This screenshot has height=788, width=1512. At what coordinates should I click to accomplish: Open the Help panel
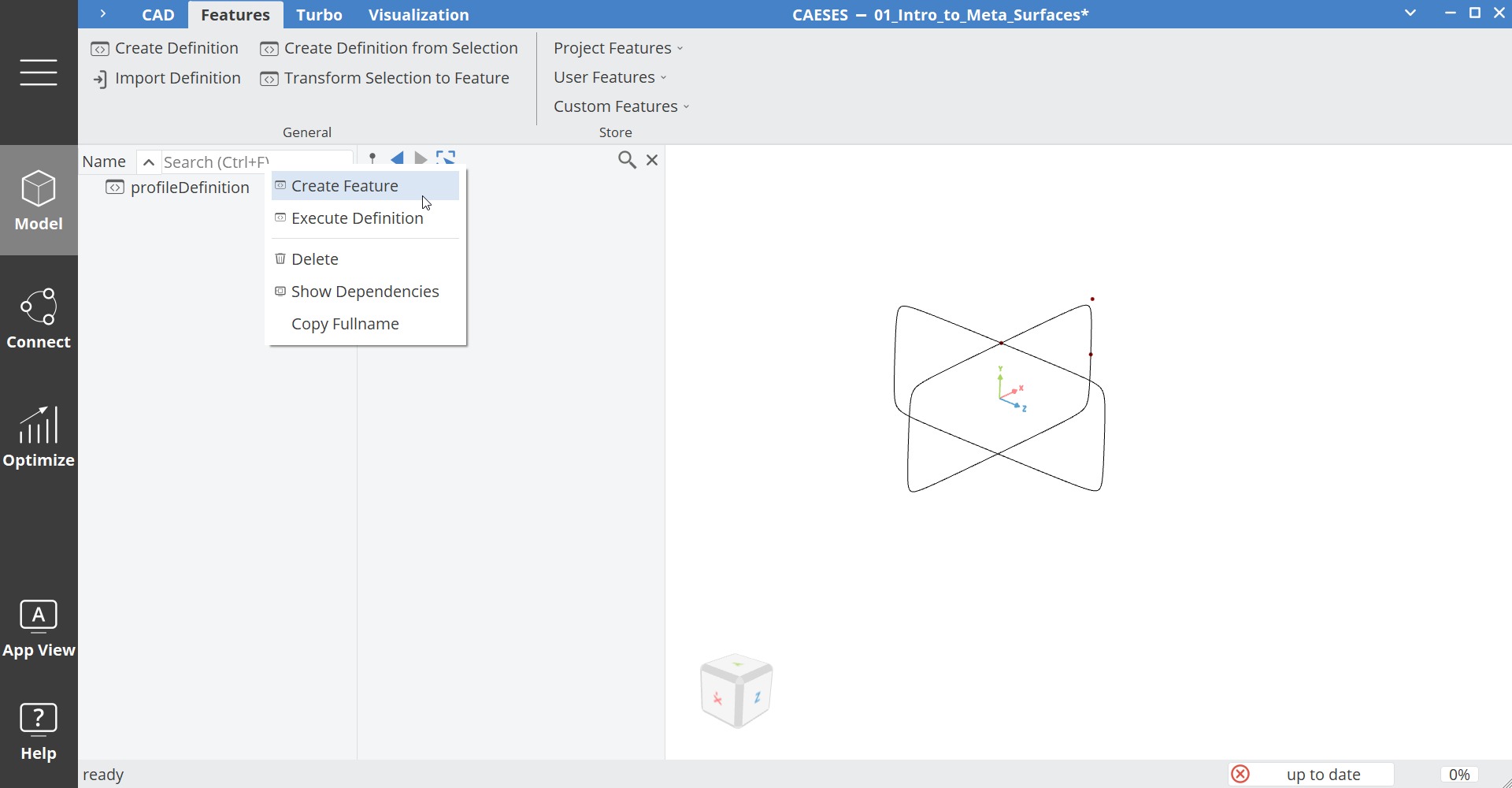[x=37, y=729]
